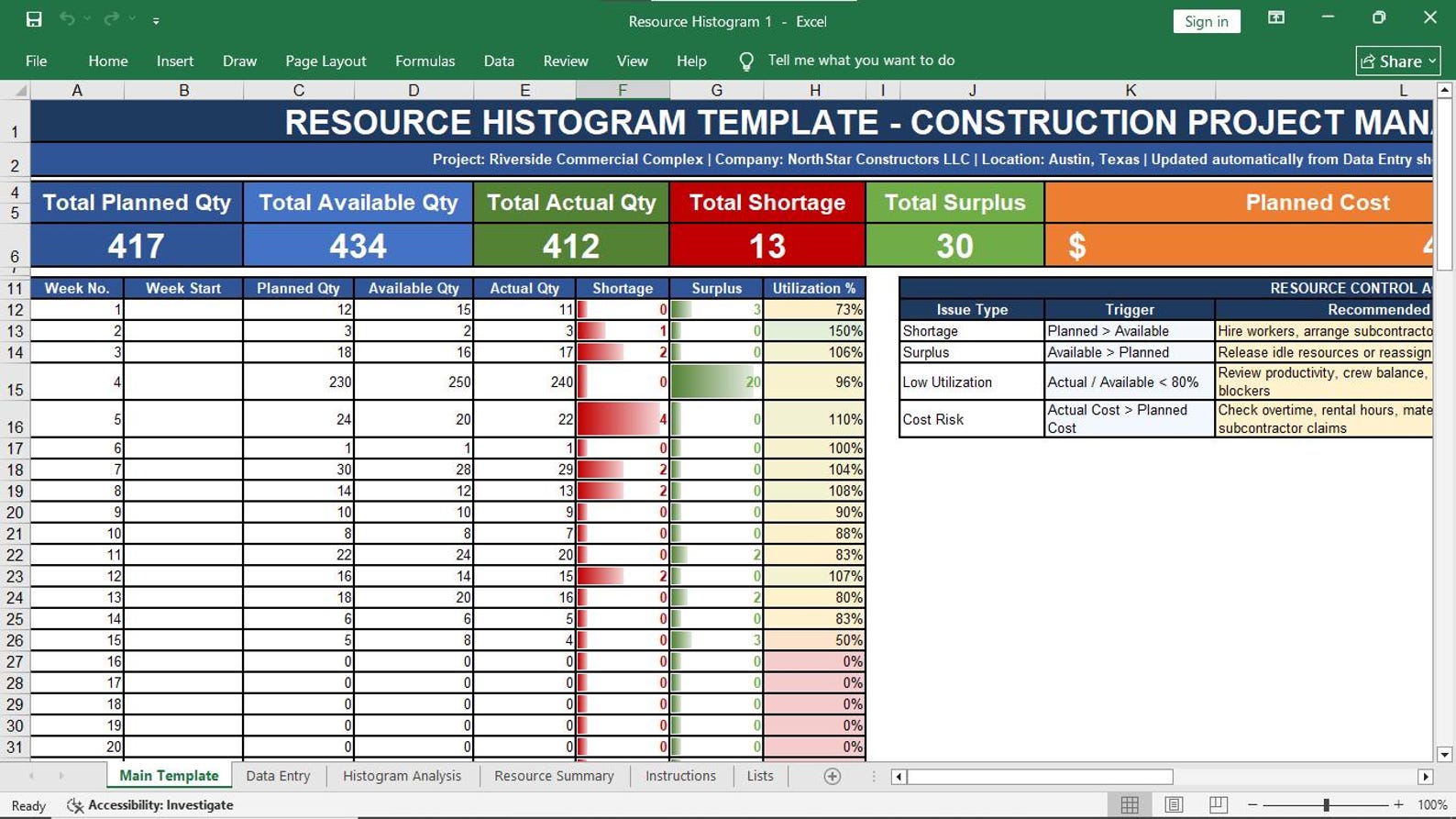
Task: Click the Undo arrow icon
Action: click(x=67, y=19)
